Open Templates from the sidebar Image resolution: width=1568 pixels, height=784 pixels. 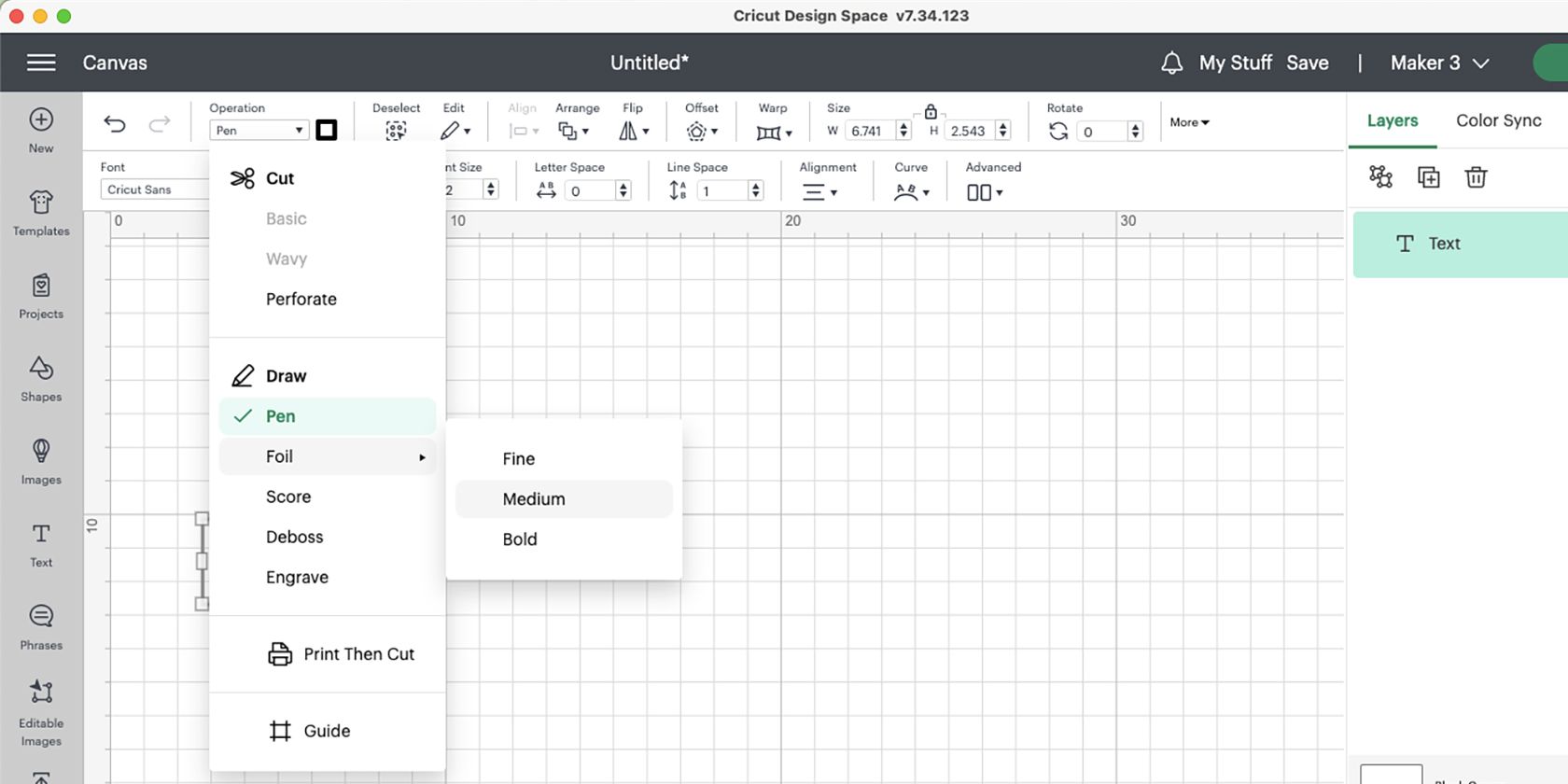pyautogui.click(x=41, y=213)
